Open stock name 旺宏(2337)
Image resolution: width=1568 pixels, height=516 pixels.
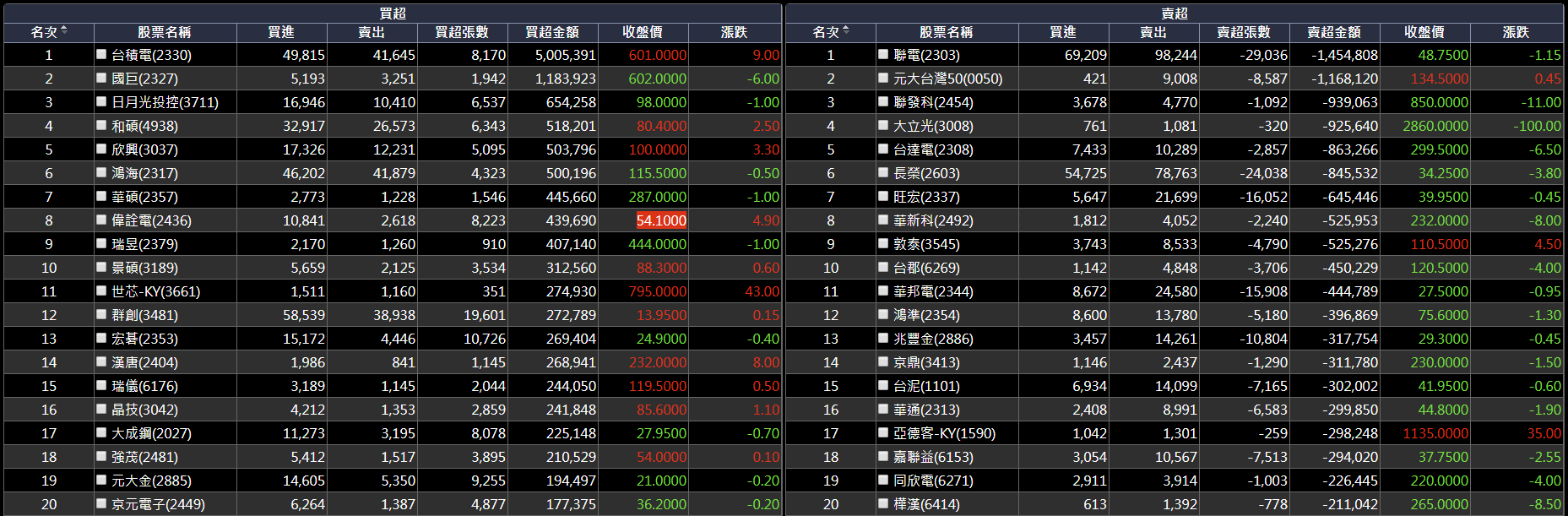coord(926,197)
